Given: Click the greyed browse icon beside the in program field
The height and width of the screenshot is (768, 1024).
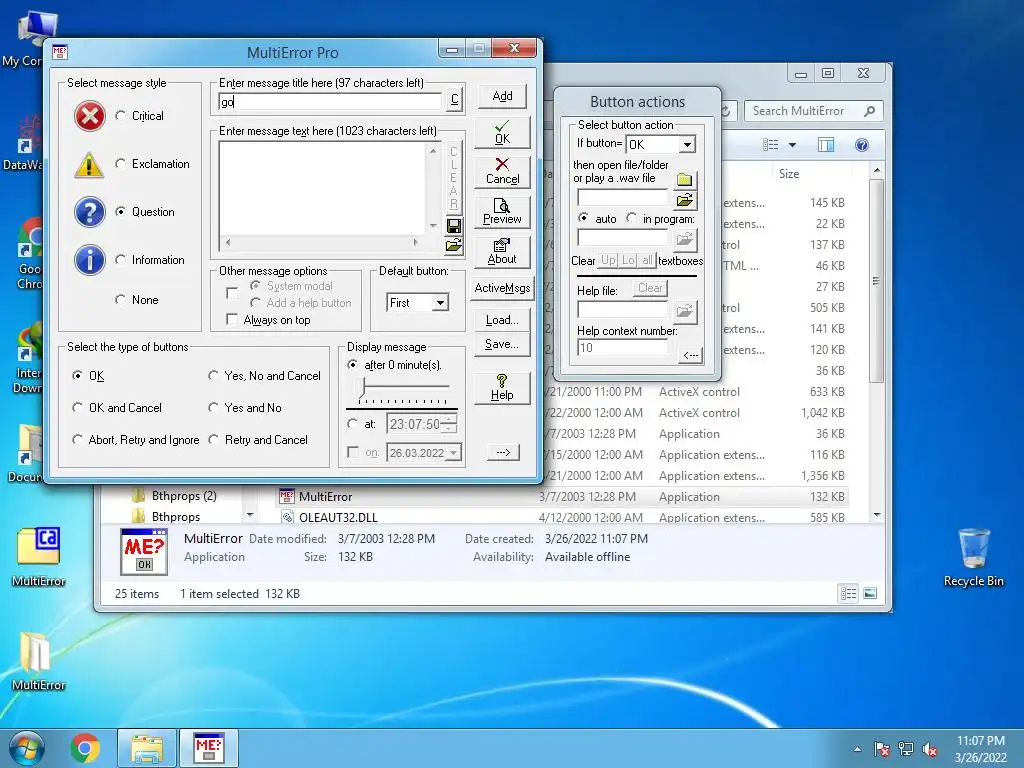Looking at the screenshot, I should [684, 240].
